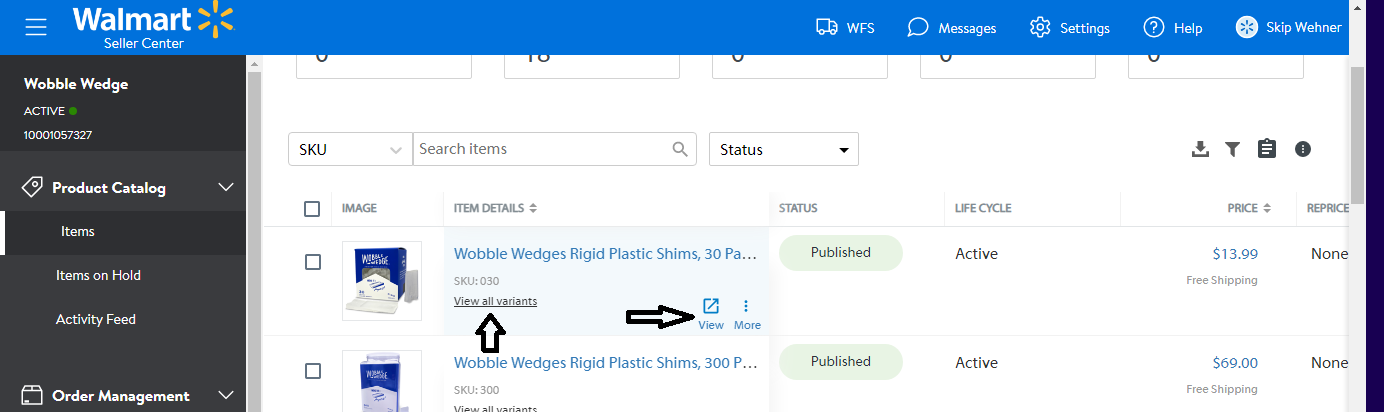
Task: Collapse the Product Catalog section
Action: pos(226,187)
